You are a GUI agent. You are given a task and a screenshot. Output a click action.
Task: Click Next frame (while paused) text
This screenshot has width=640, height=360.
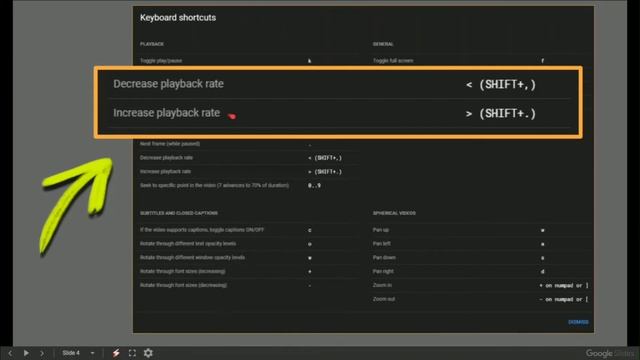(170, 144)
